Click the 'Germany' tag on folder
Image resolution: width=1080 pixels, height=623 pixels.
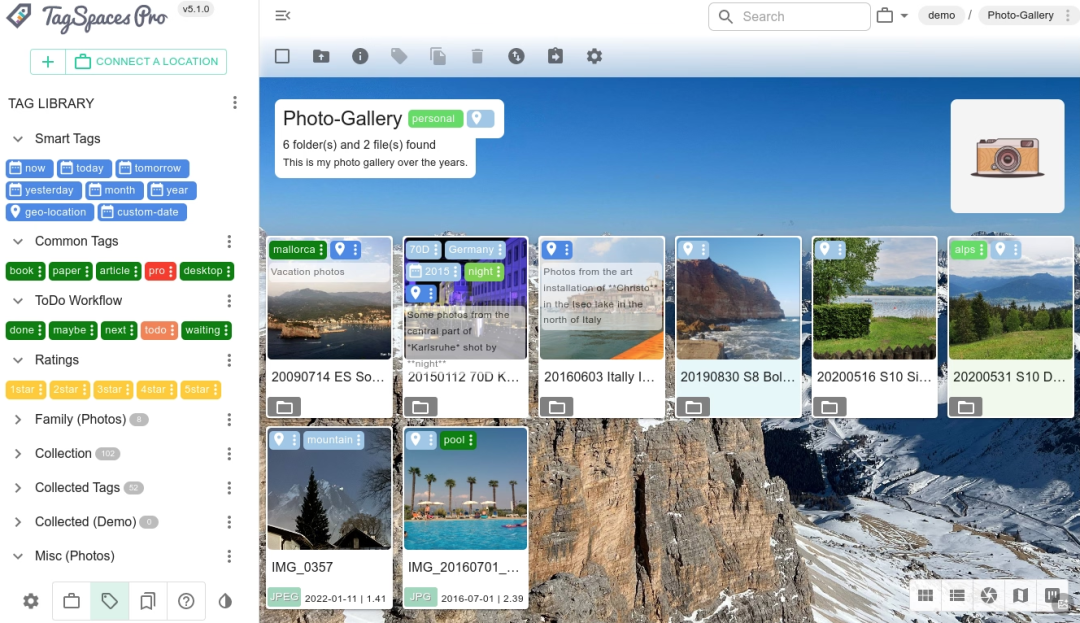[475, 249]
